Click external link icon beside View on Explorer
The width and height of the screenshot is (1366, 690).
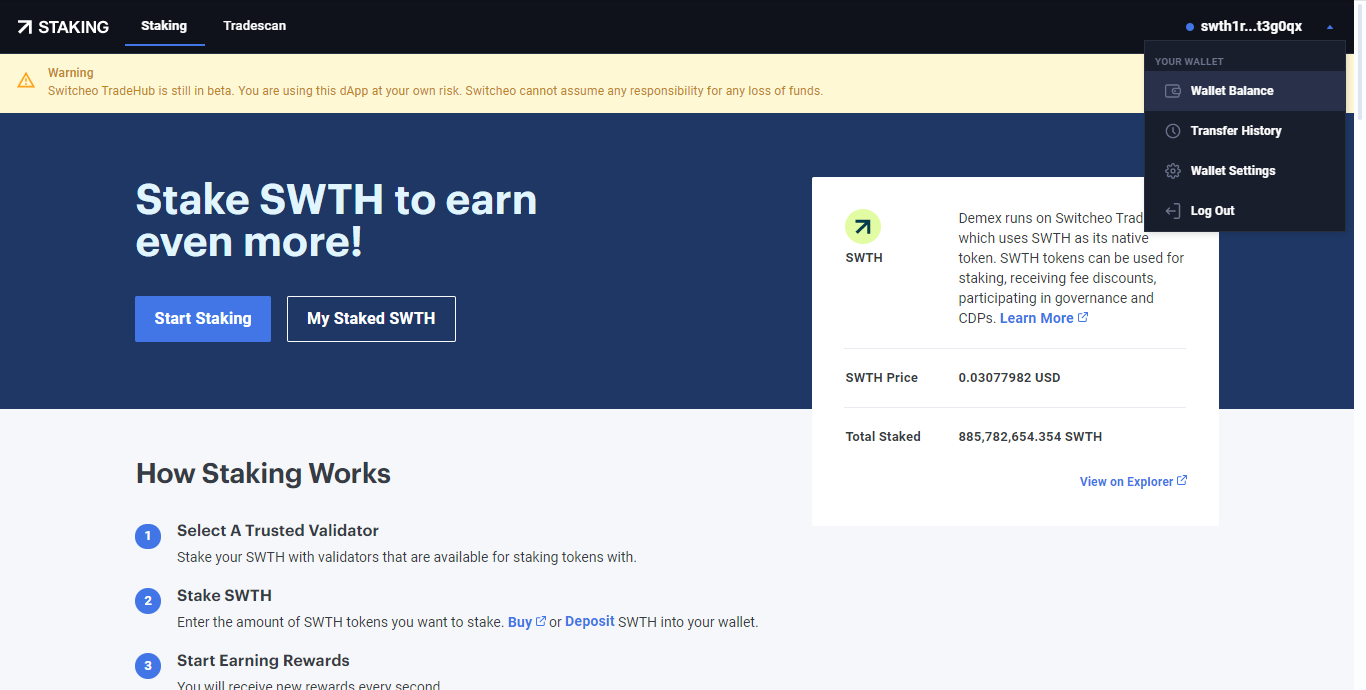[x=1182, y=480]
